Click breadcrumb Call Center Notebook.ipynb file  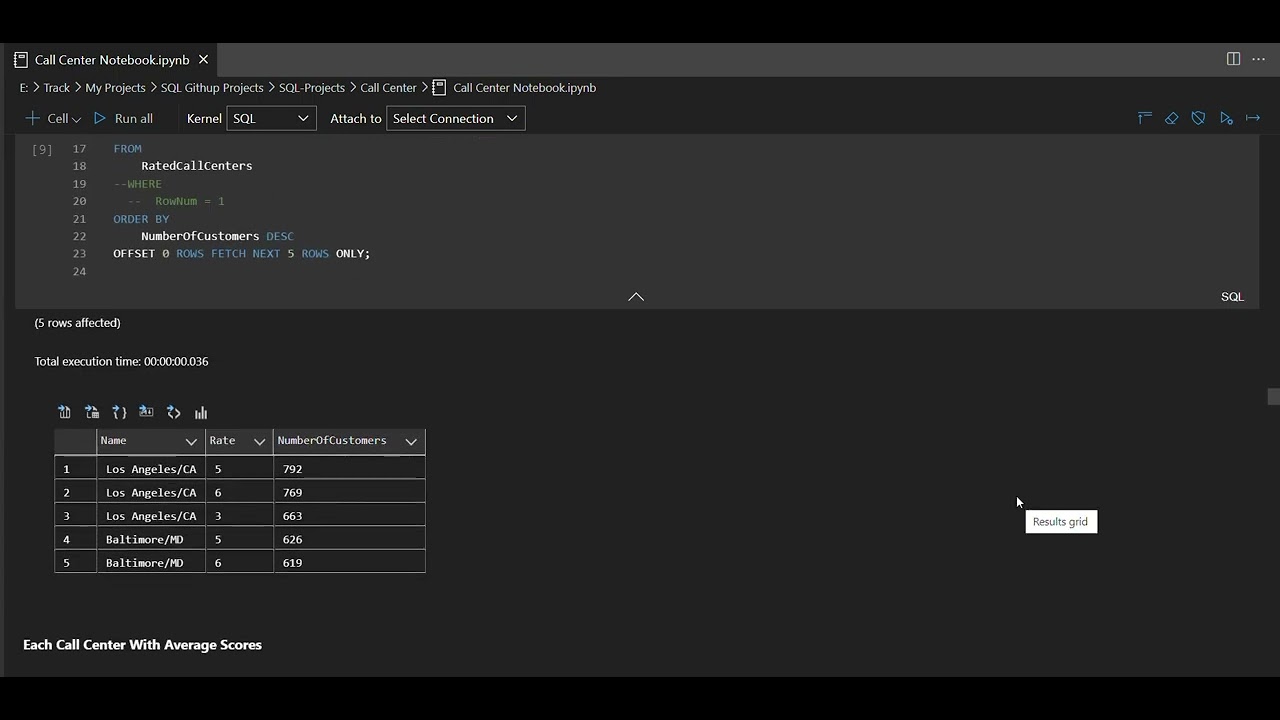point(524,88)
